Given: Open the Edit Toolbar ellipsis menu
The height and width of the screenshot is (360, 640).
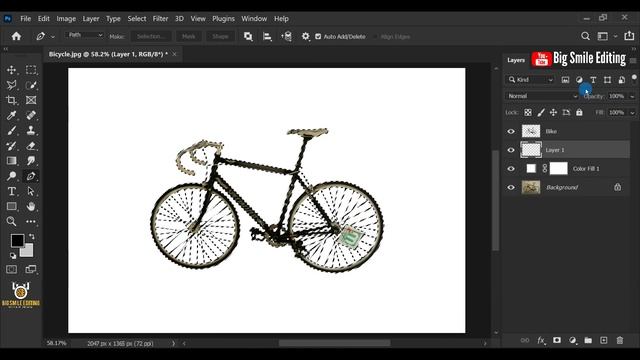Looking at the screenshot, I should tap(31, 221).
